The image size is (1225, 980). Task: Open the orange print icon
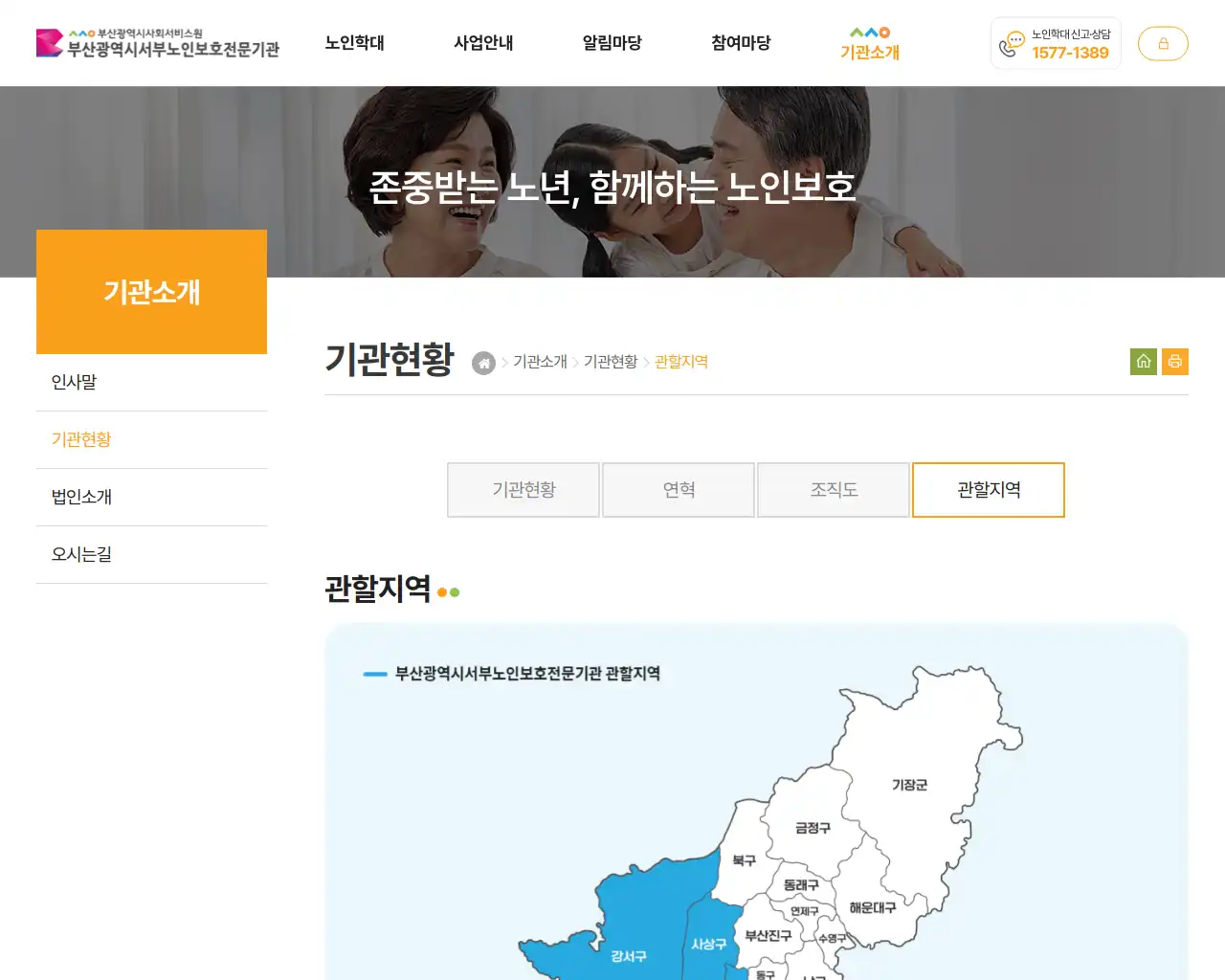1175,362
